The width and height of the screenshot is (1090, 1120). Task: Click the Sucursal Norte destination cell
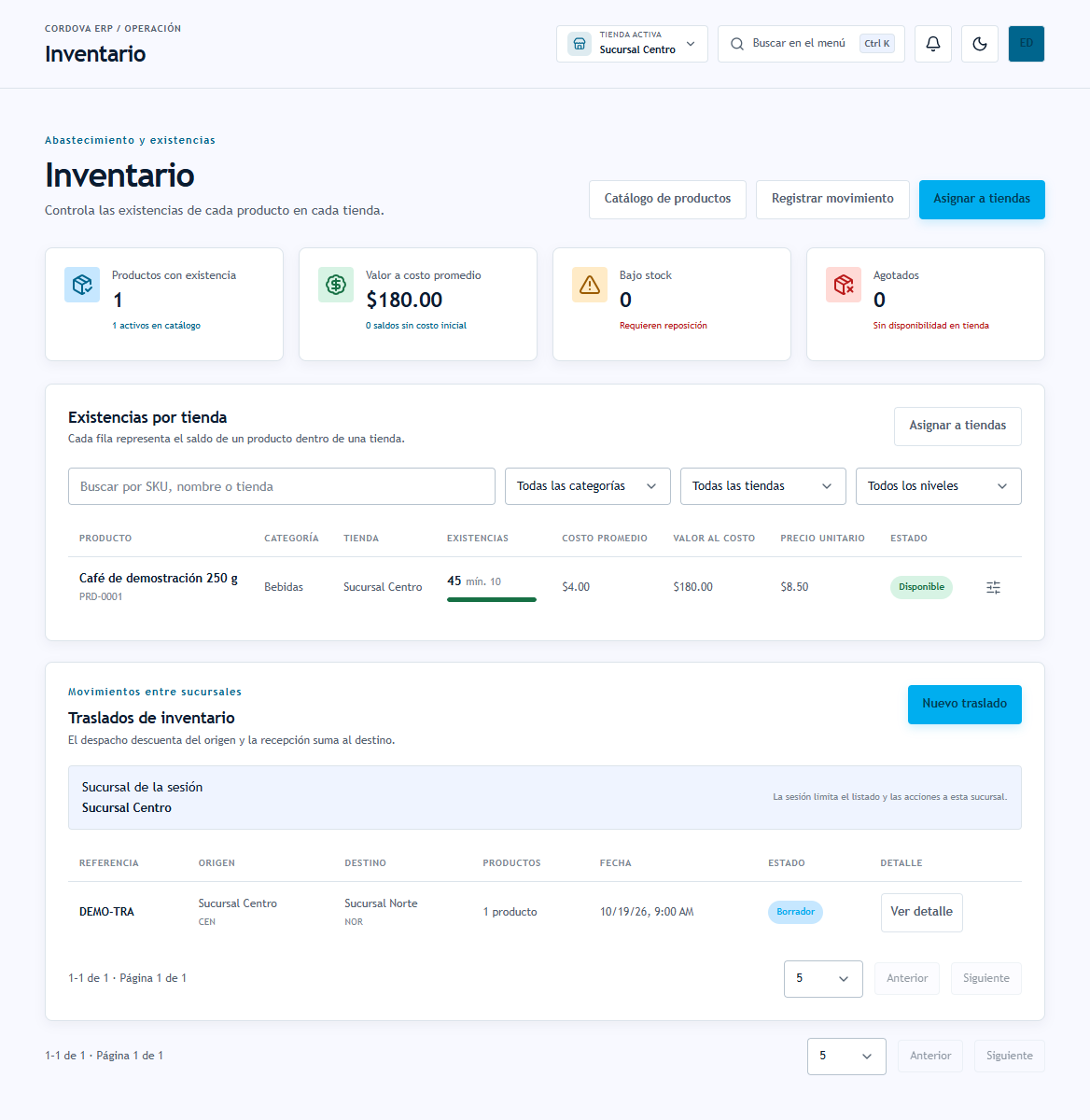click(x=381, y=903)
